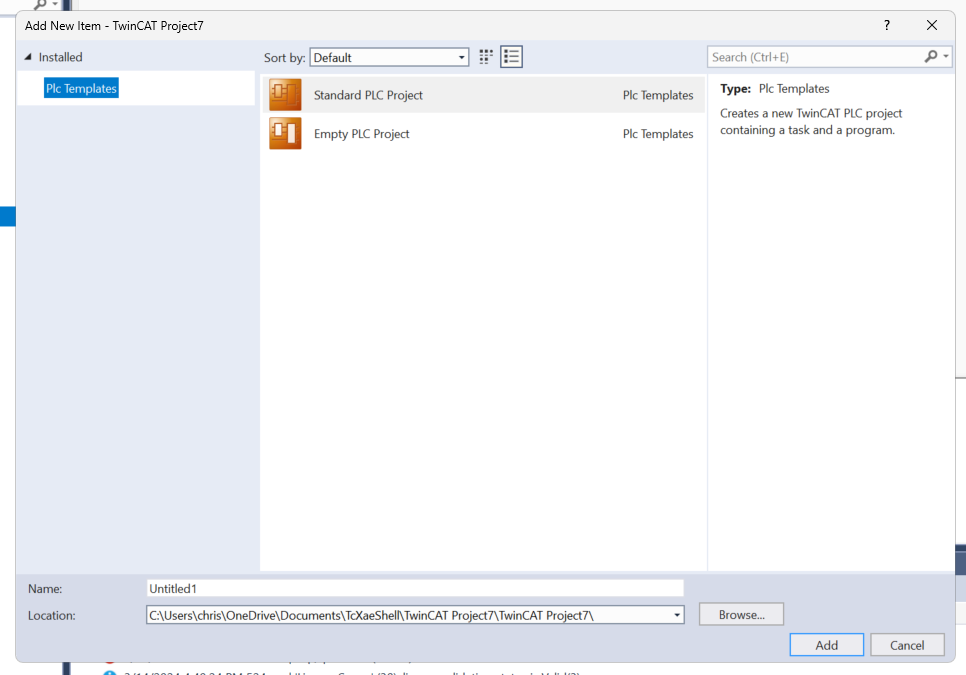Click the Browse... button
This screenshot has width=966, height=675.
pos(741,614)
